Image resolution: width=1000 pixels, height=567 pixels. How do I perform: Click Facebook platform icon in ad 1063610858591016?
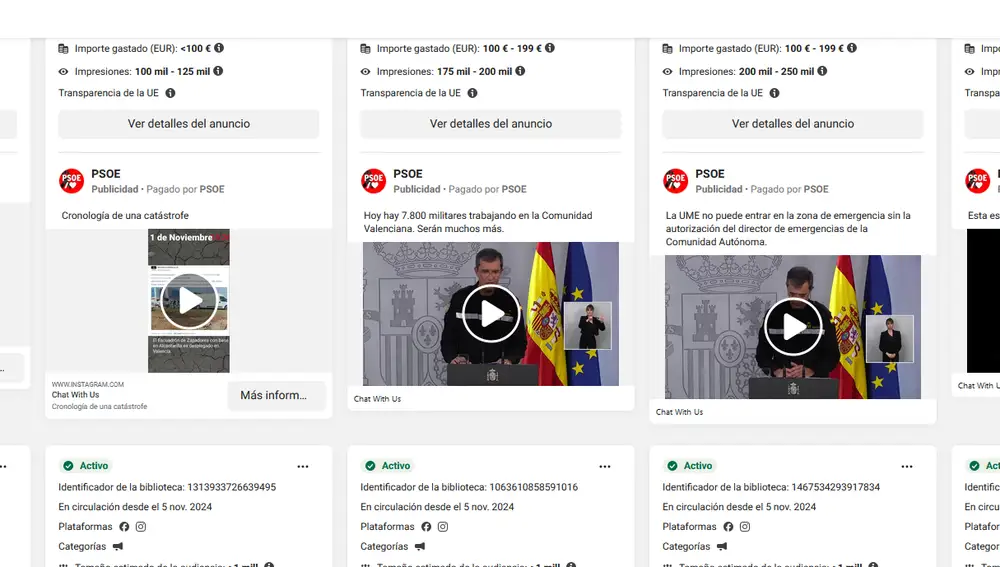click(426, 527)
